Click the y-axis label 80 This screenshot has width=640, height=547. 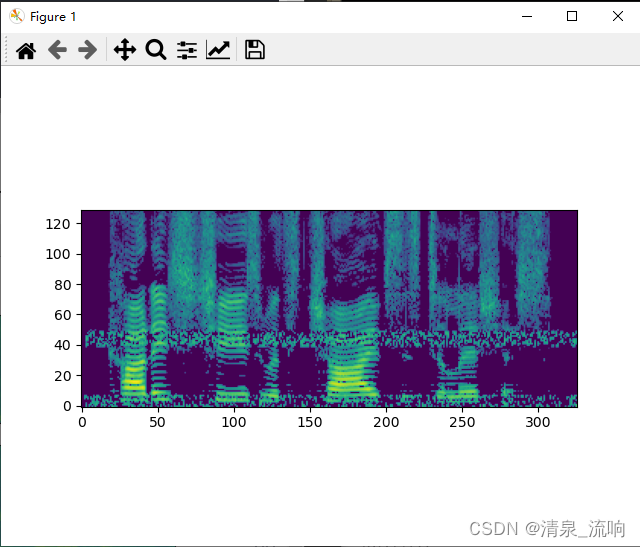[62, 285]
